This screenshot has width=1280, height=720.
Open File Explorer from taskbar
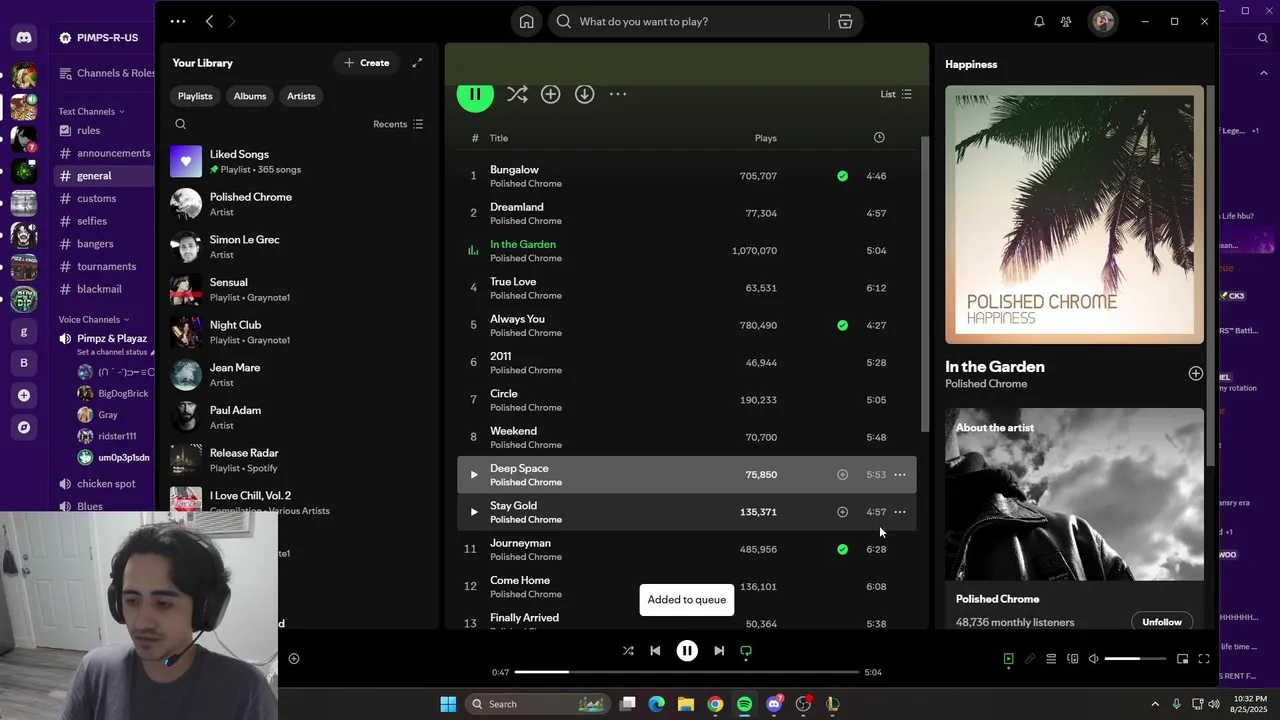(x=686, y=704)
